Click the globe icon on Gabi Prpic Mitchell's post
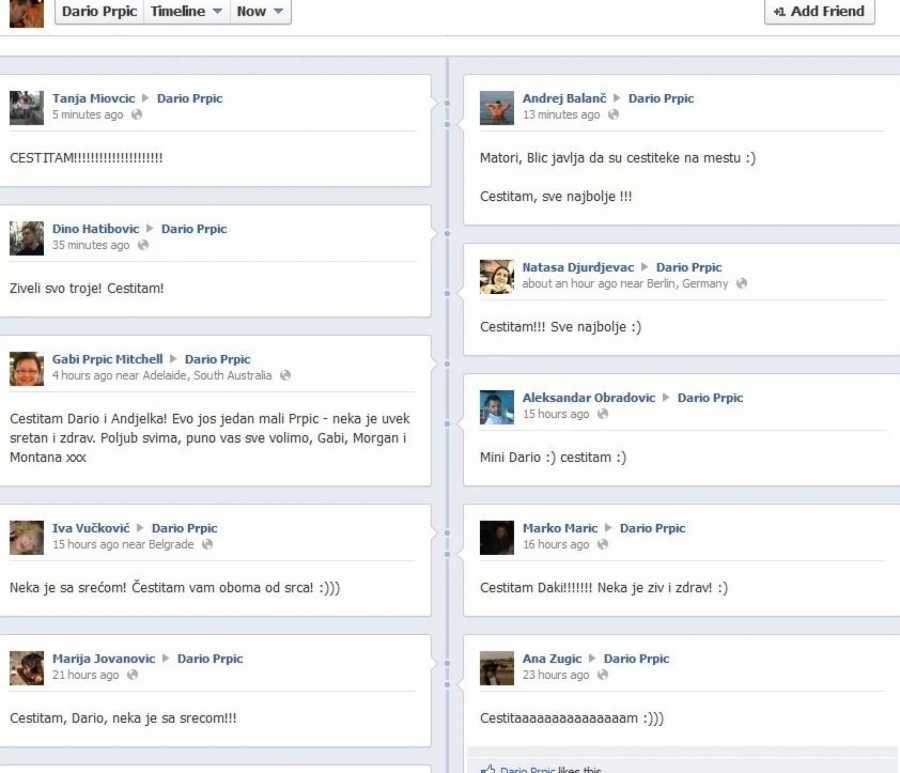Image resolution: width=900 pixels, height=773 pixels. [285, 376]
